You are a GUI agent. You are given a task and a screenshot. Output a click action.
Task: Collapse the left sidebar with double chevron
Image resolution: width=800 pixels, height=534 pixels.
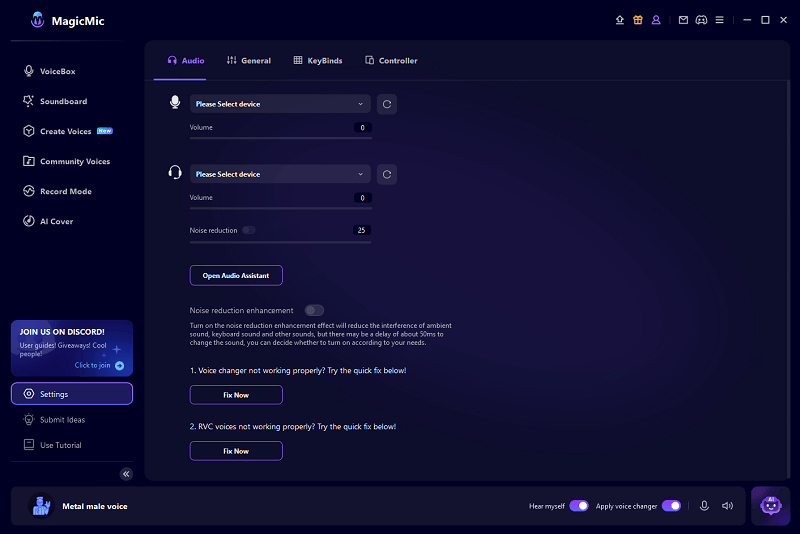(x=126, y=474)
